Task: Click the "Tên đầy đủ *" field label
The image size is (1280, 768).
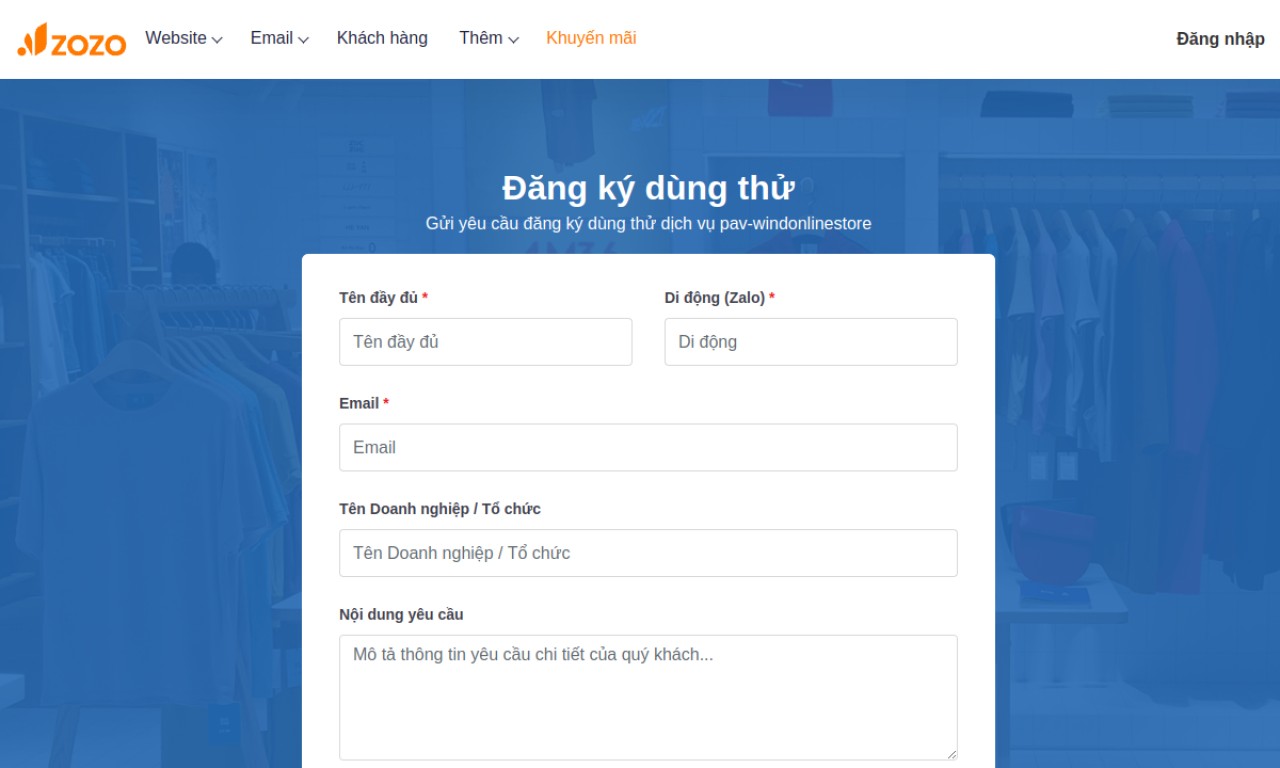Action: [383, 298]
